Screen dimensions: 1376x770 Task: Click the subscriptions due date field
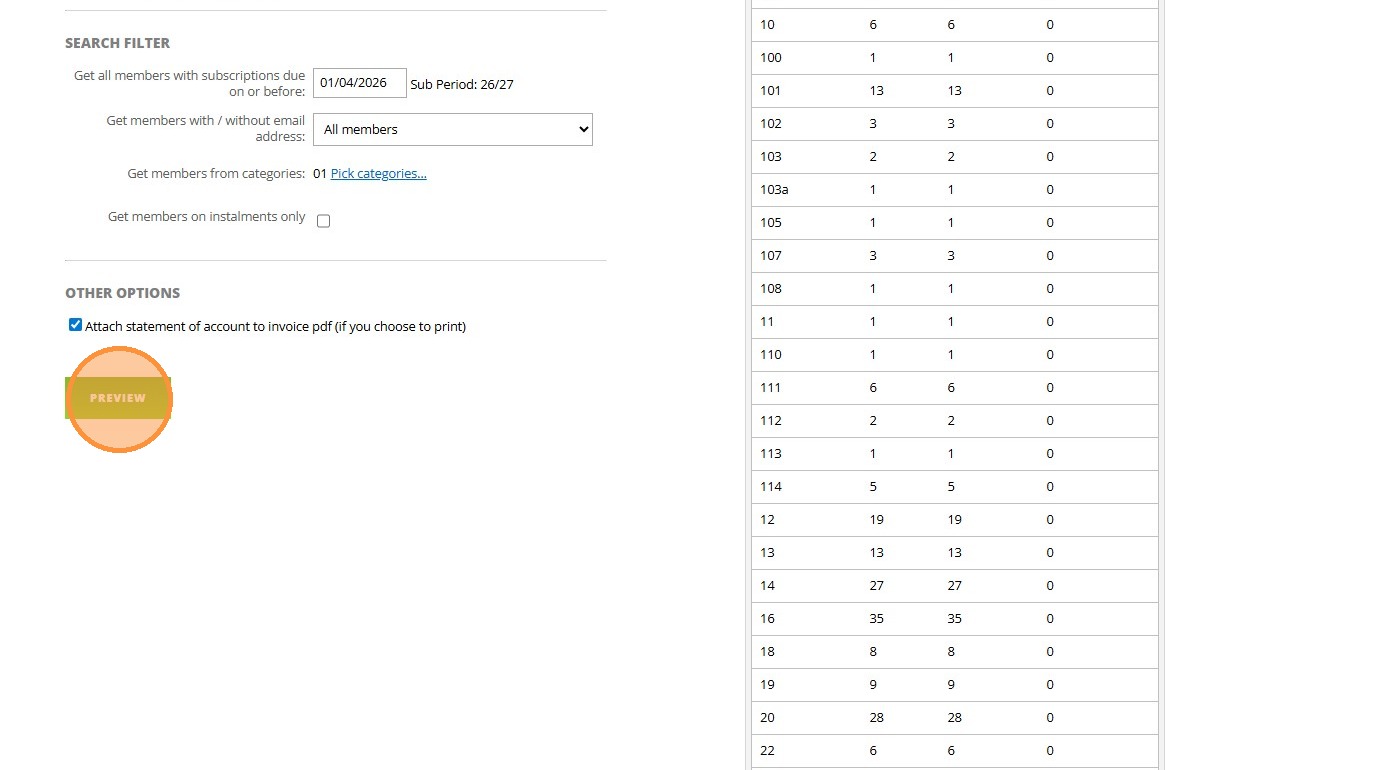coord(359,83)
